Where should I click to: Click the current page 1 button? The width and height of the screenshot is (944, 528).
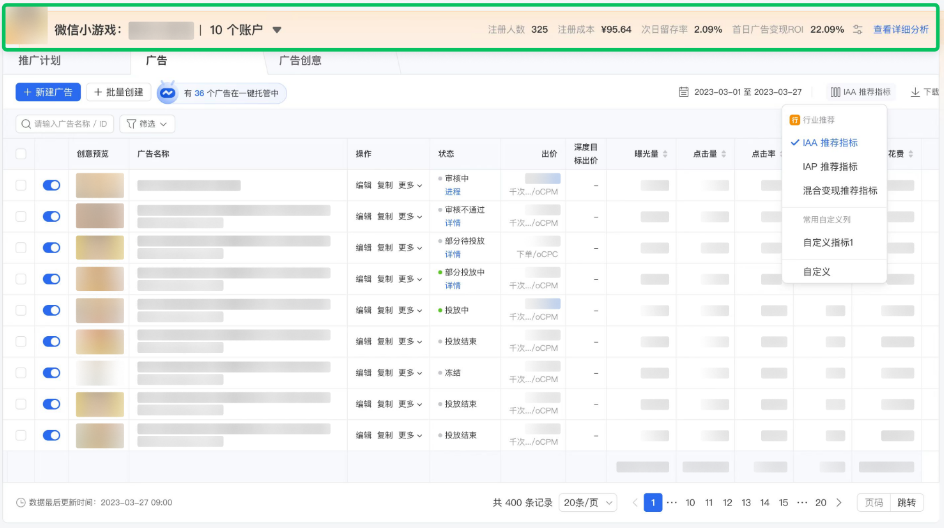point(653,503)
